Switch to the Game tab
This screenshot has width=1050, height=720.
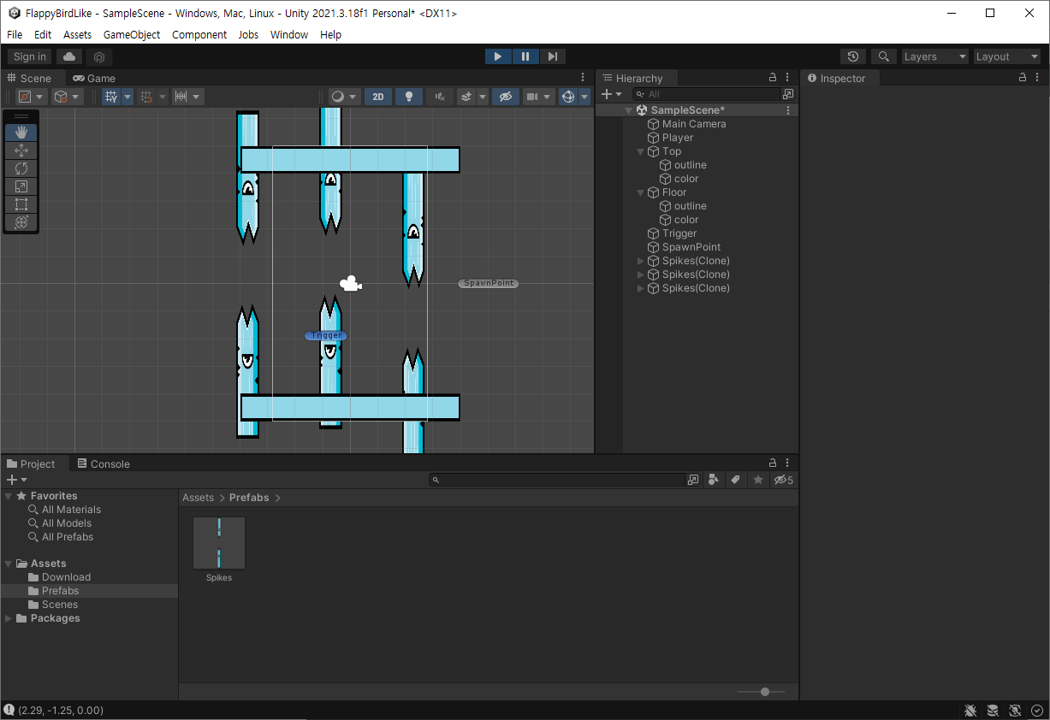point(94,78)
